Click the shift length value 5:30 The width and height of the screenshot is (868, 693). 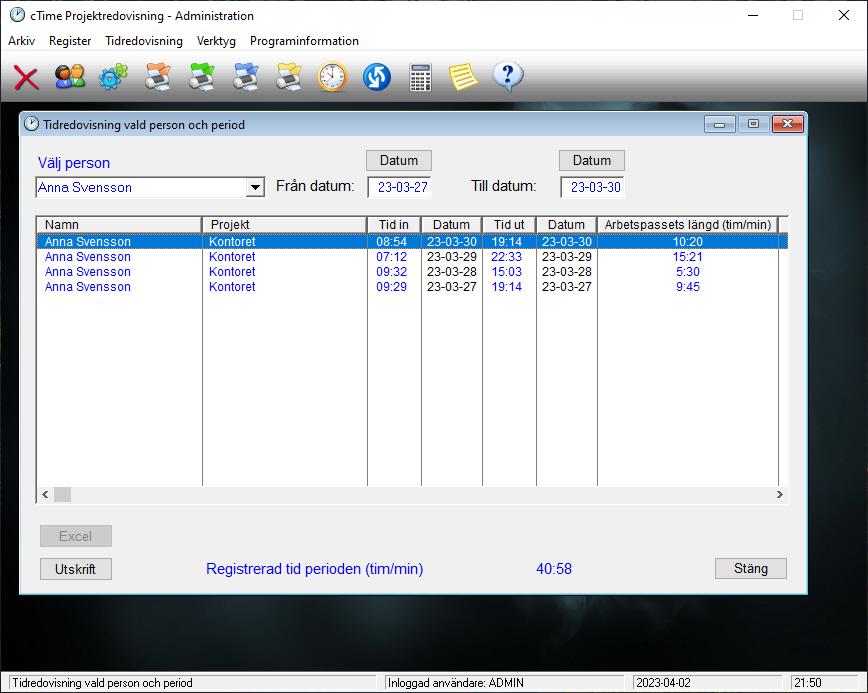coord(688,272)
